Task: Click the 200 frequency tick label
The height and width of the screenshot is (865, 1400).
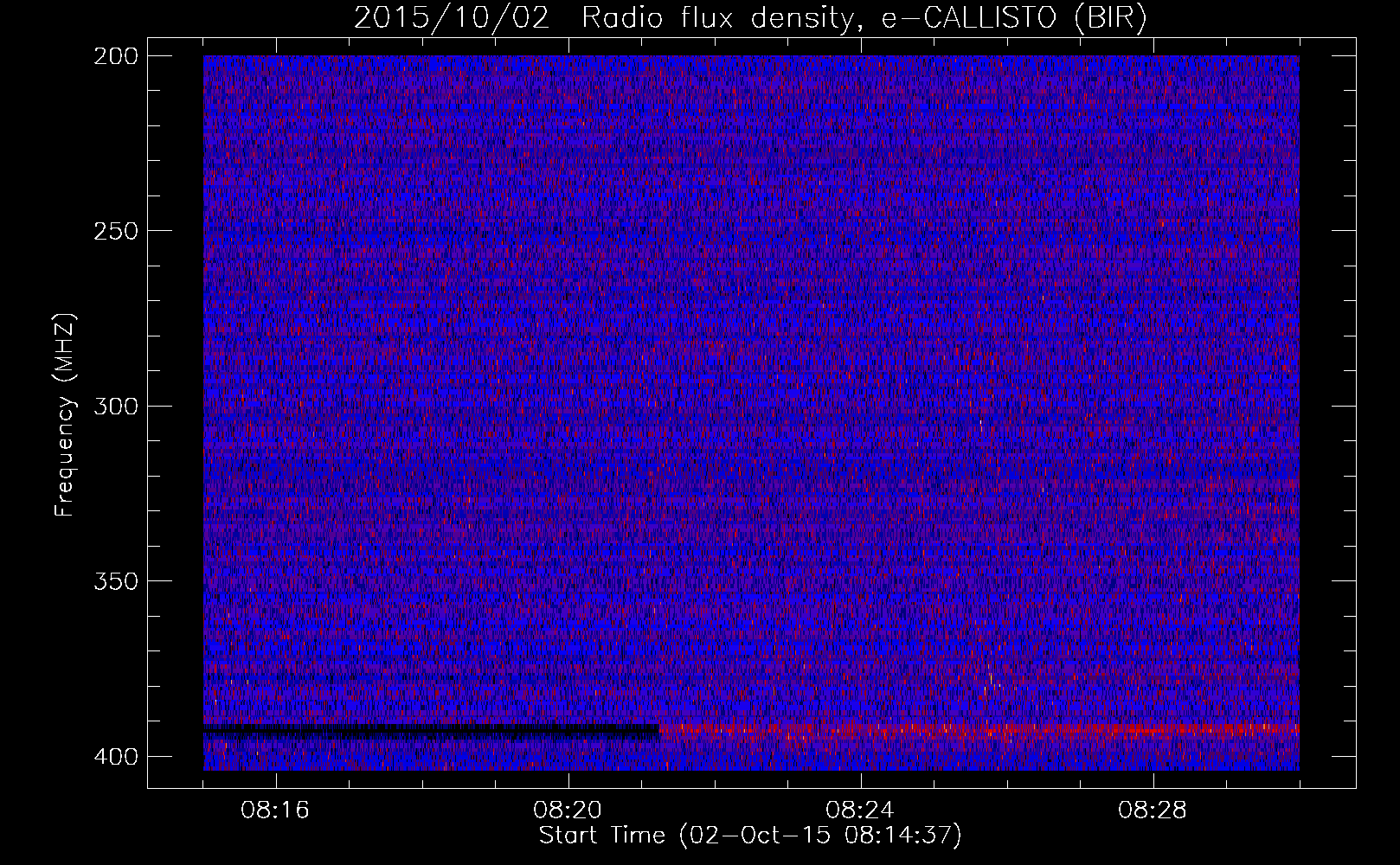Action: click(x=116, y=56)
